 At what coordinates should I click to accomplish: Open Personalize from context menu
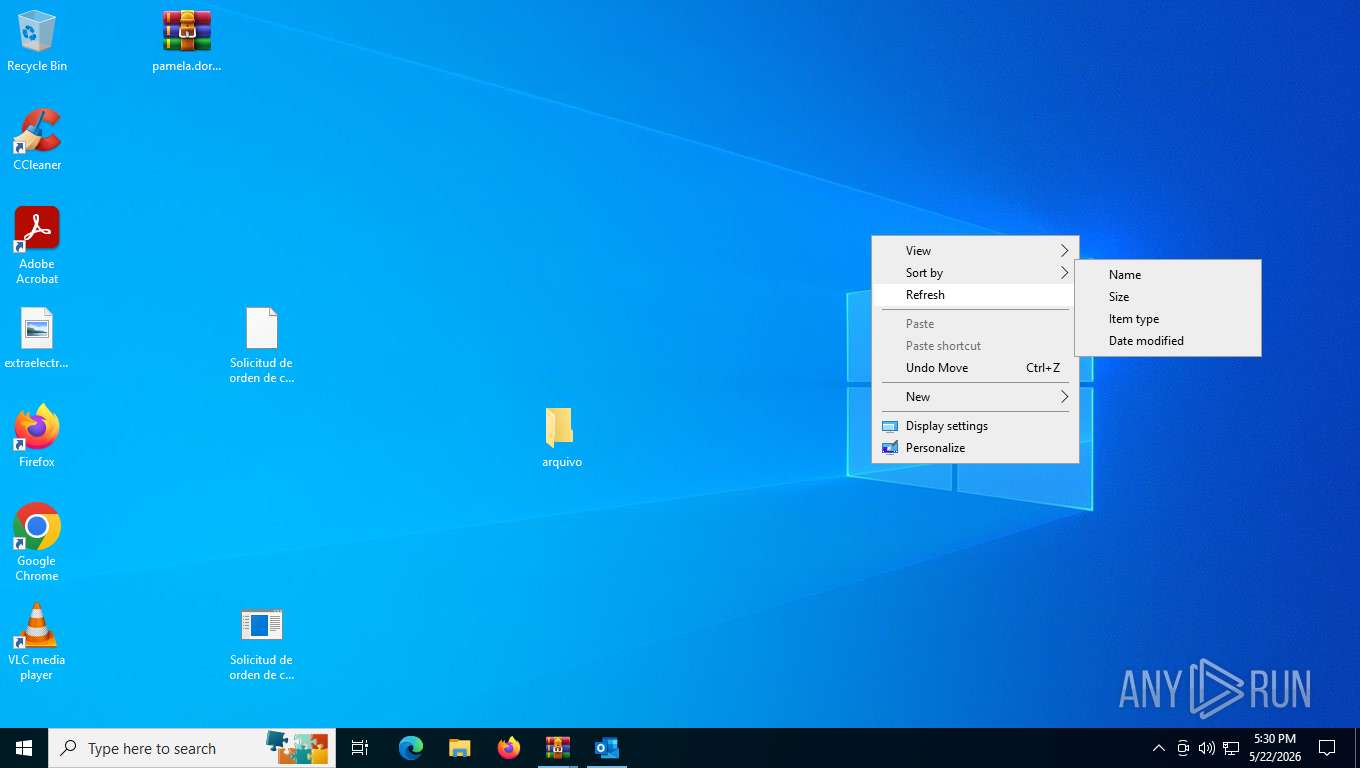(975, 448)
